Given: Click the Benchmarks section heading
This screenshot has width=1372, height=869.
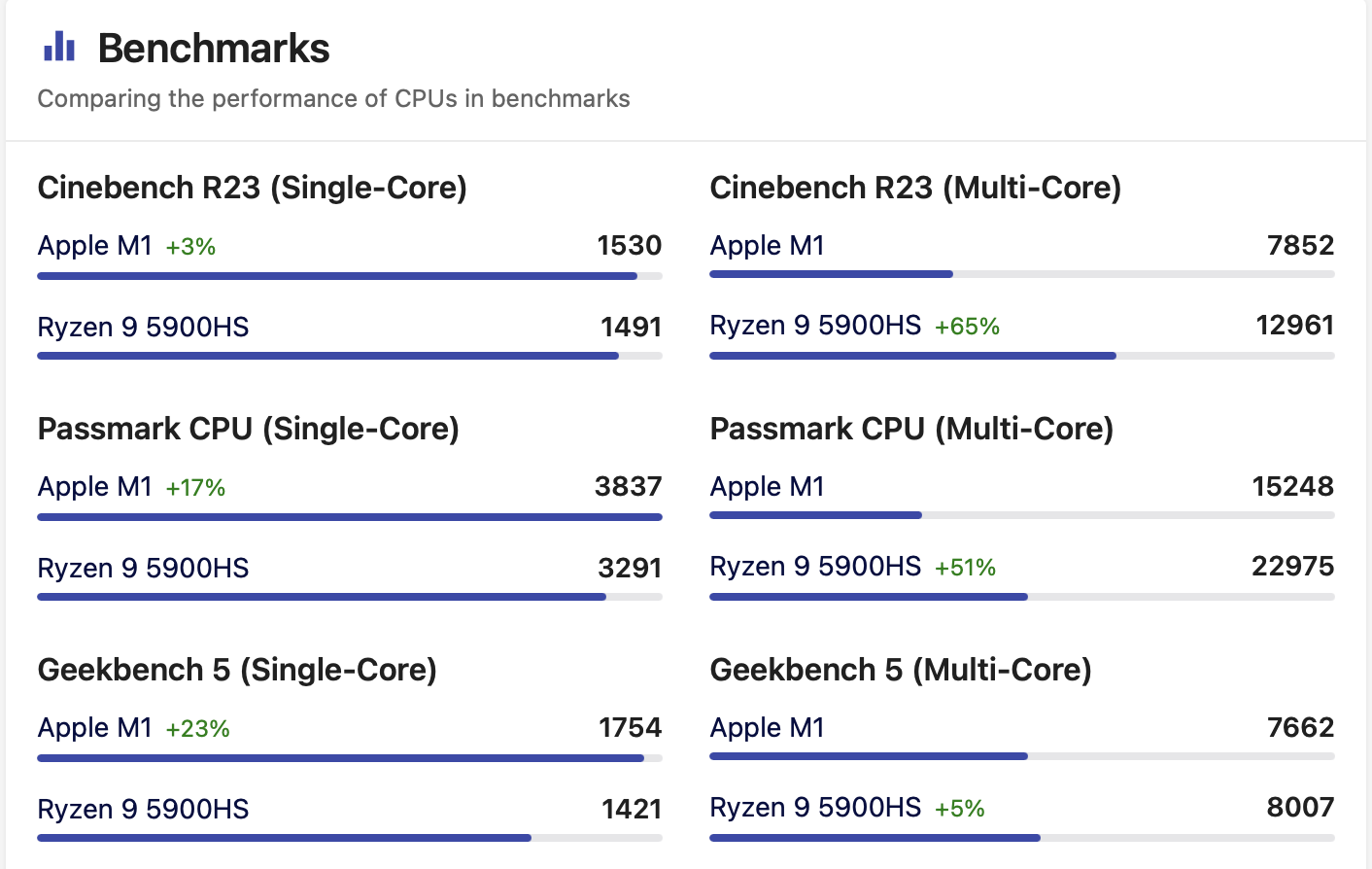Looking at the screenshot, I should click(214, 49).
